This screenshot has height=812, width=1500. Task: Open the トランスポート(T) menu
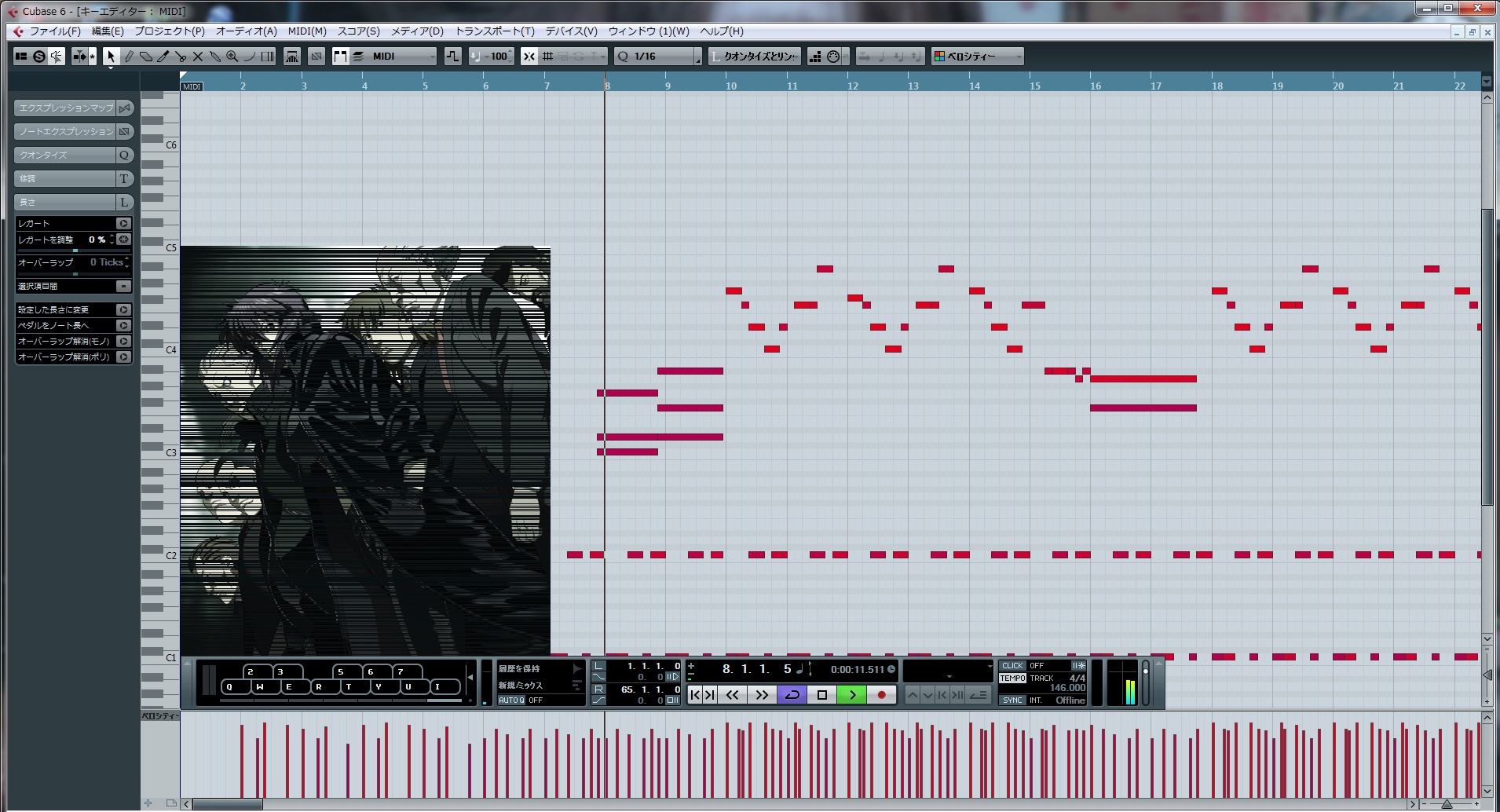pyautogui.click(x=495, y=31)
